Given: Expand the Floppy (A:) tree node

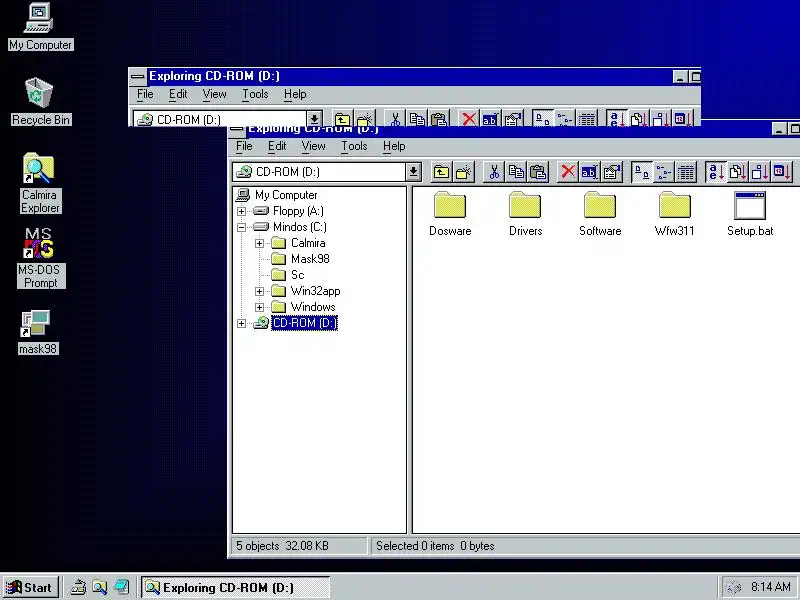Looking at the screenshot, I should pos(241,211).
